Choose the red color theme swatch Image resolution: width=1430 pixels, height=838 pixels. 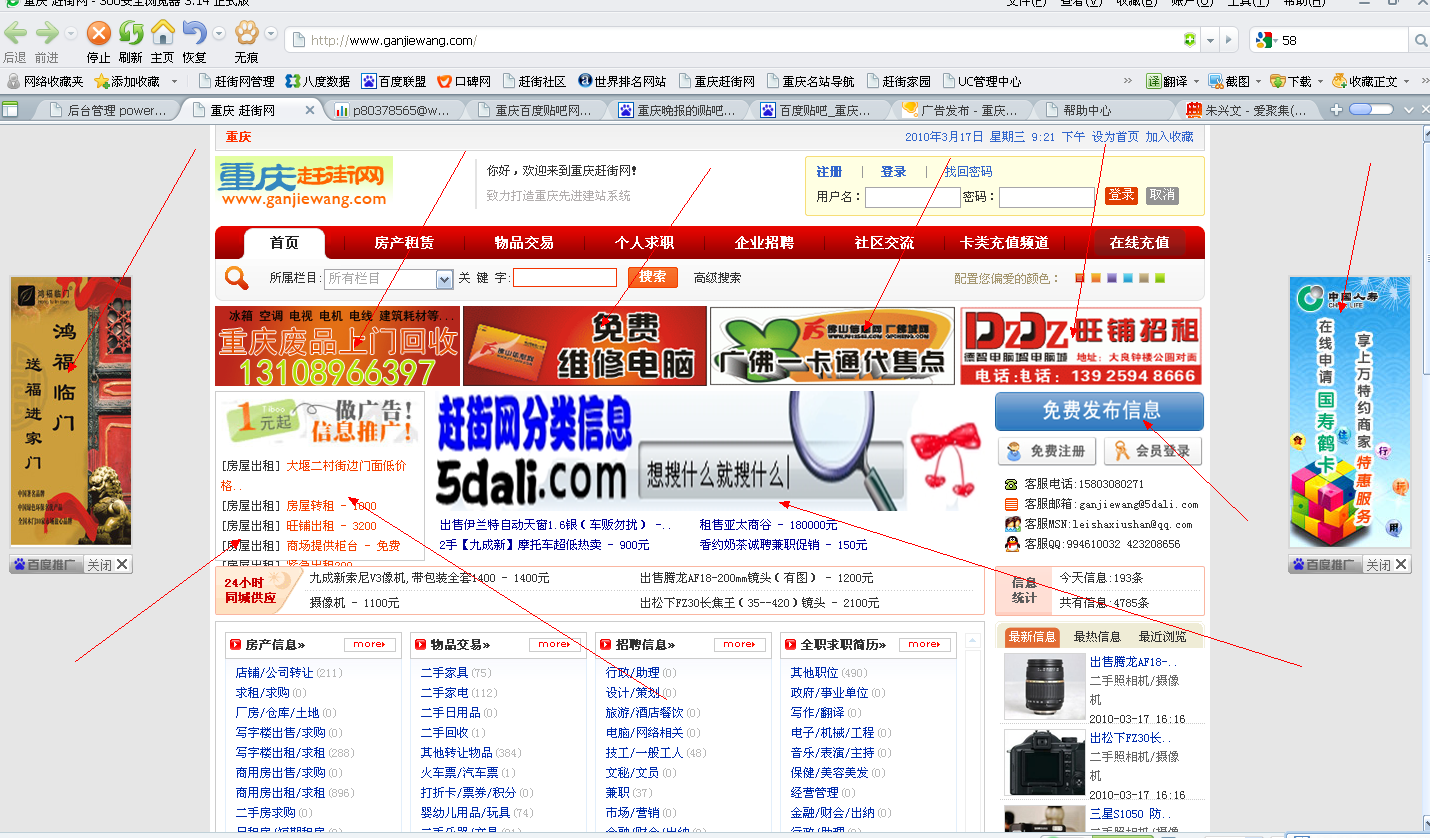pos(1080,278)
